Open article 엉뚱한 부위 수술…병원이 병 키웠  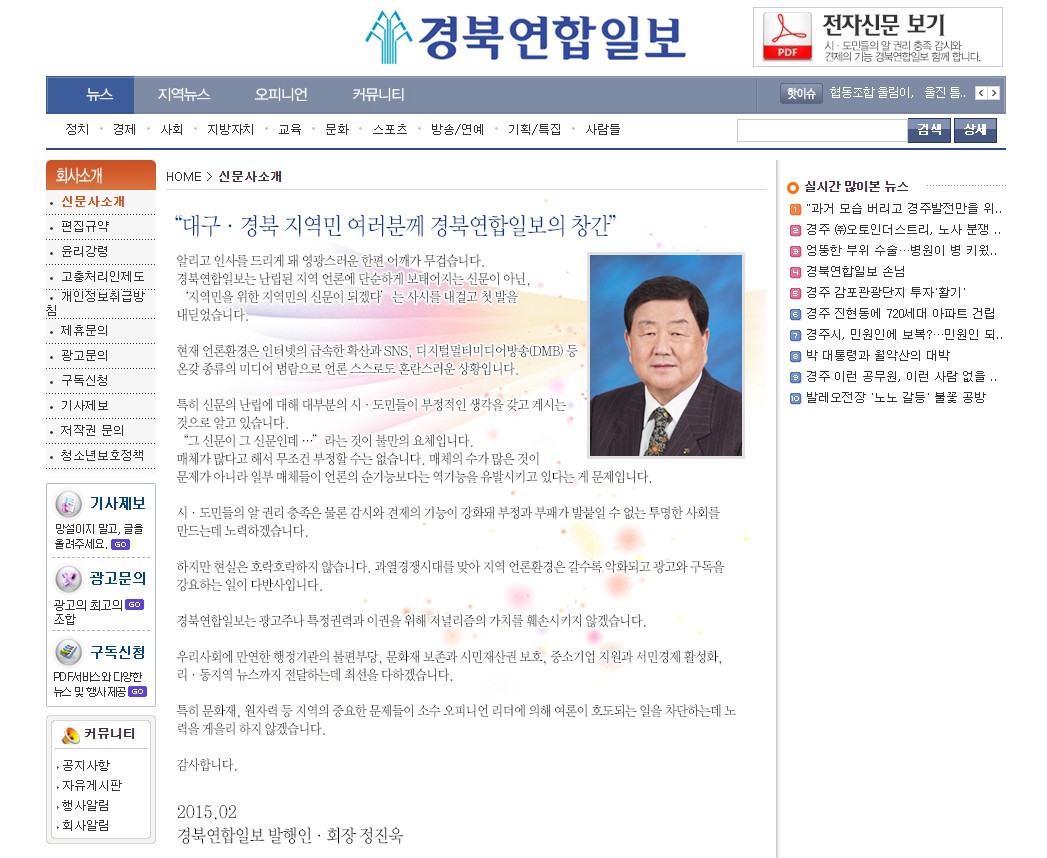click(x=902, y=251)
